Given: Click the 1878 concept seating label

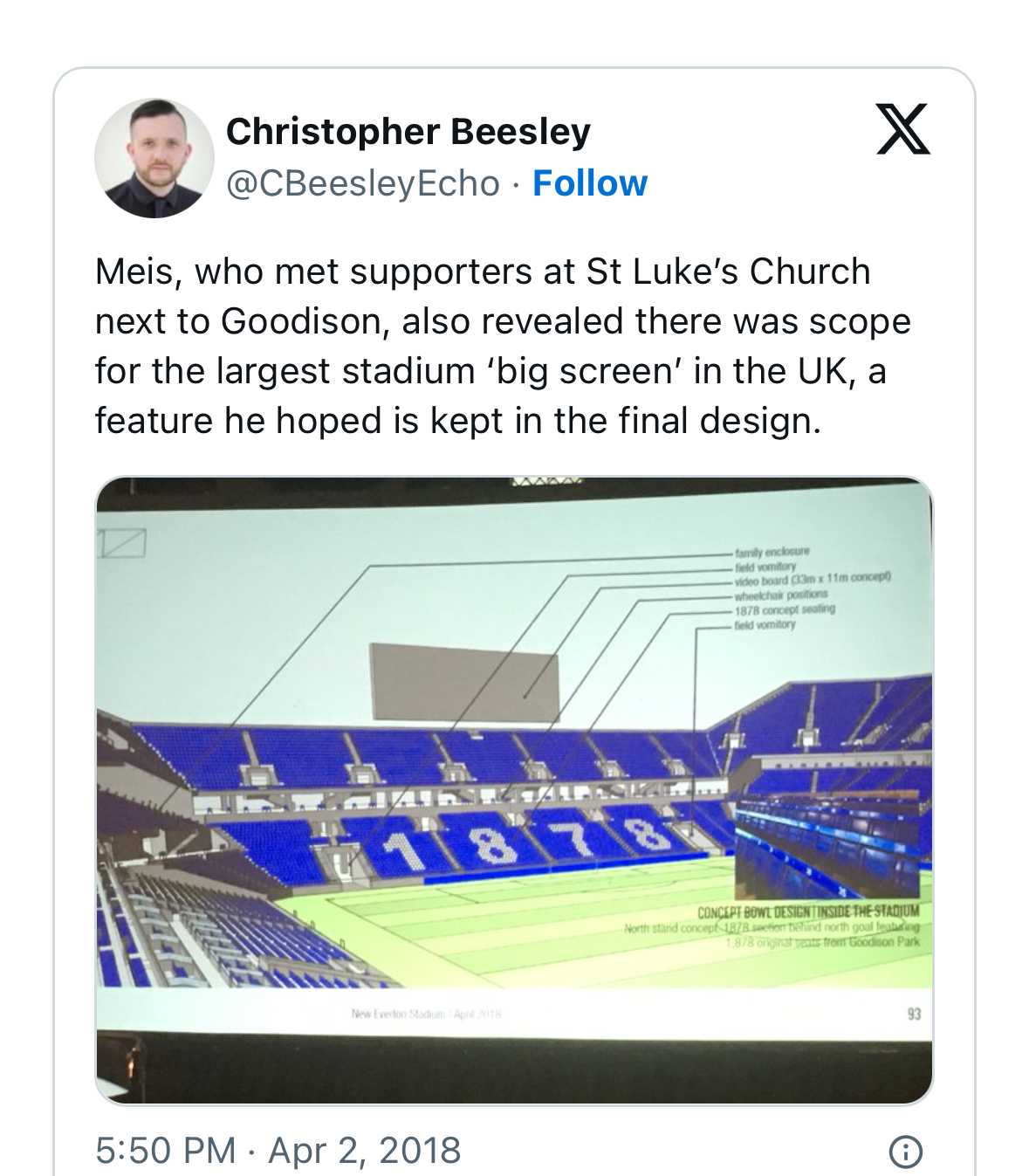Looking at the screenshot, I should point(784,609).
